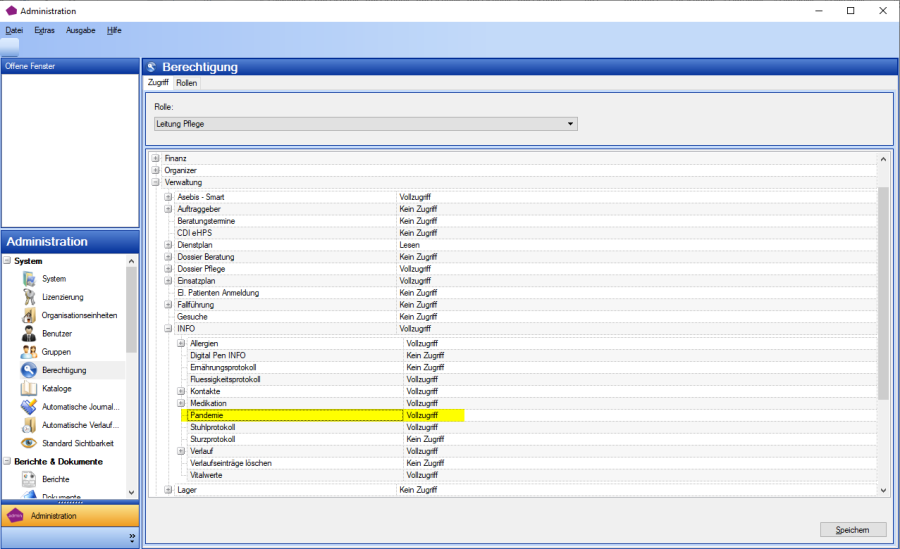Open the Rolle dropdown Leitung Pflege
This screenshot has height=549, width=900.
(366, 124)
